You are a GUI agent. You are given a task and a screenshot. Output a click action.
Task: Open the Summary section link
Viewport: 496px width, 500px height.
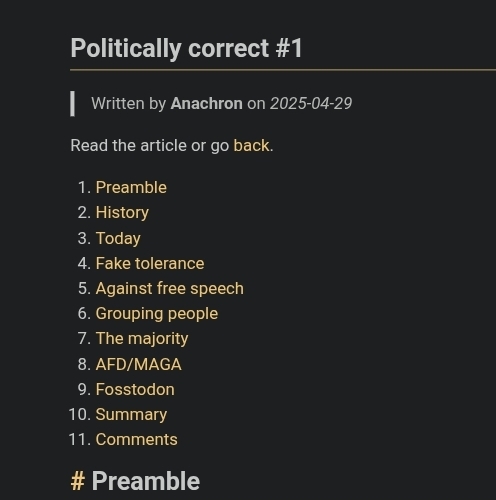click(x=131, y=415)
